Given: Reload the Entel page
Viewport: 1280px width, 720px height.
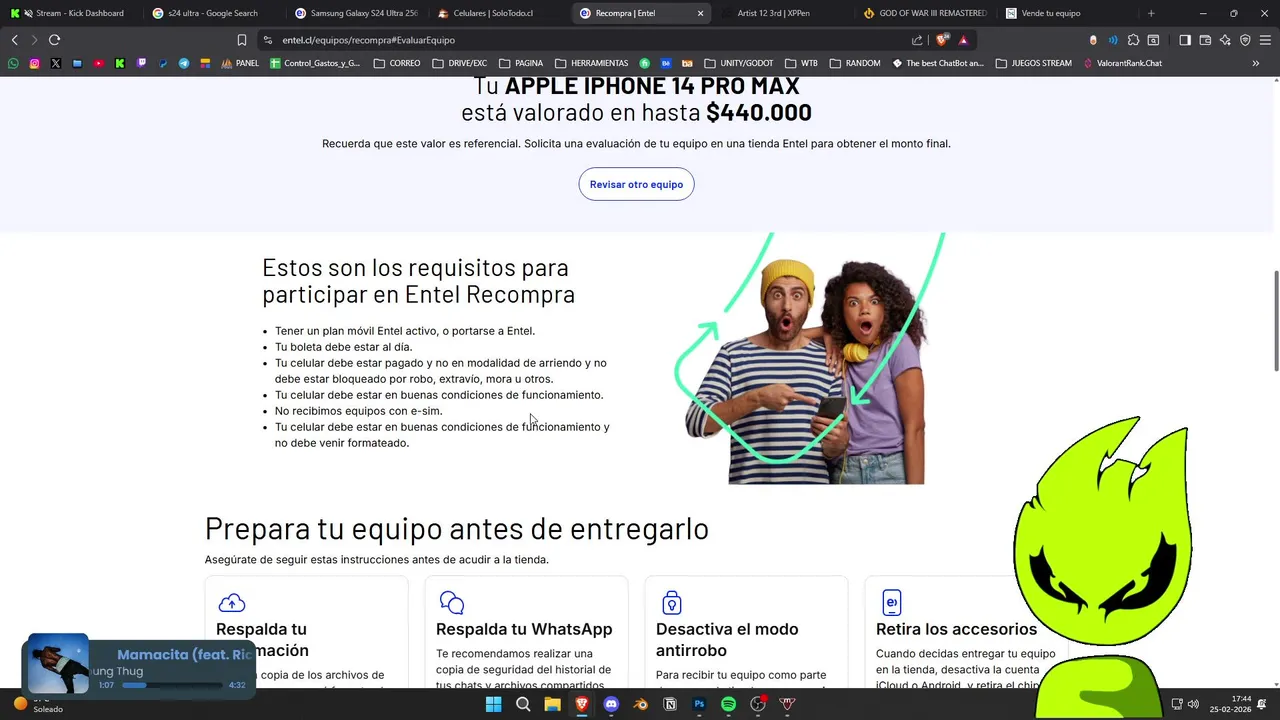Looking at the screenshot, I should pos(54,40).
